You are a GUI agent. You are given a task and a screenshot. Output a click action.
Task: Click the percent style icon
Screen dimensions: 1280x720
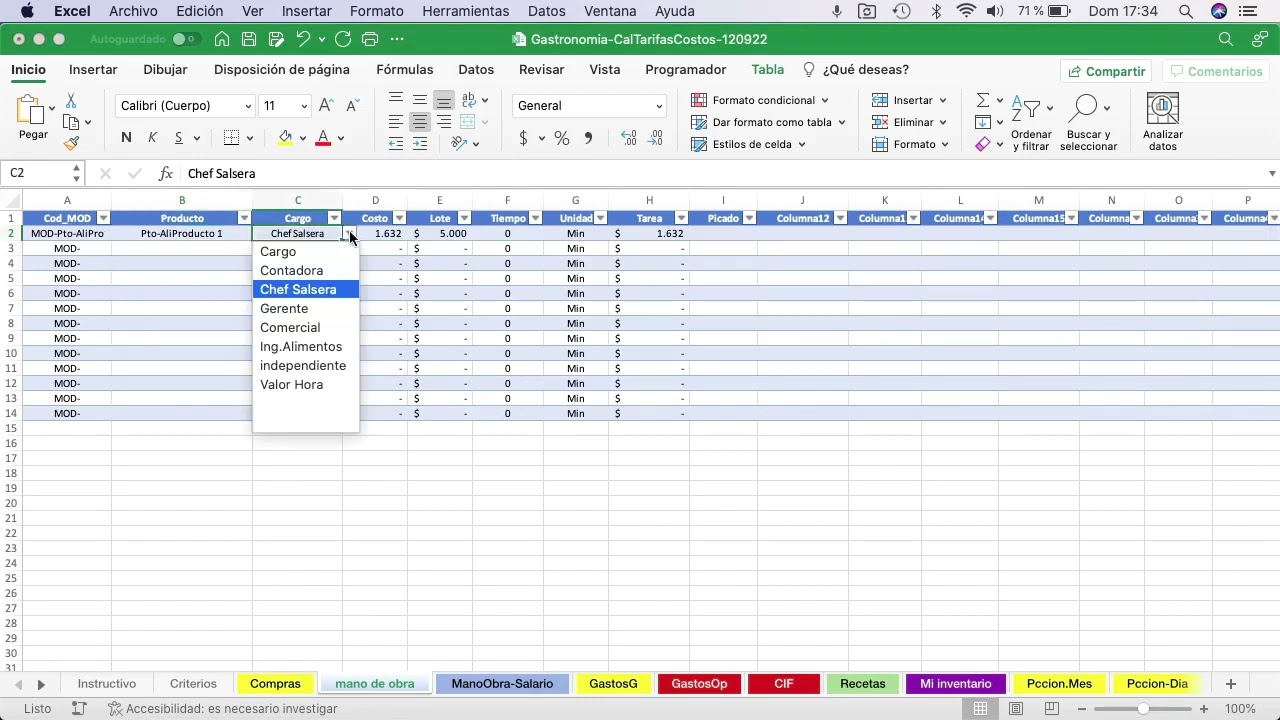pyautogui.click(x=562, y=138)
